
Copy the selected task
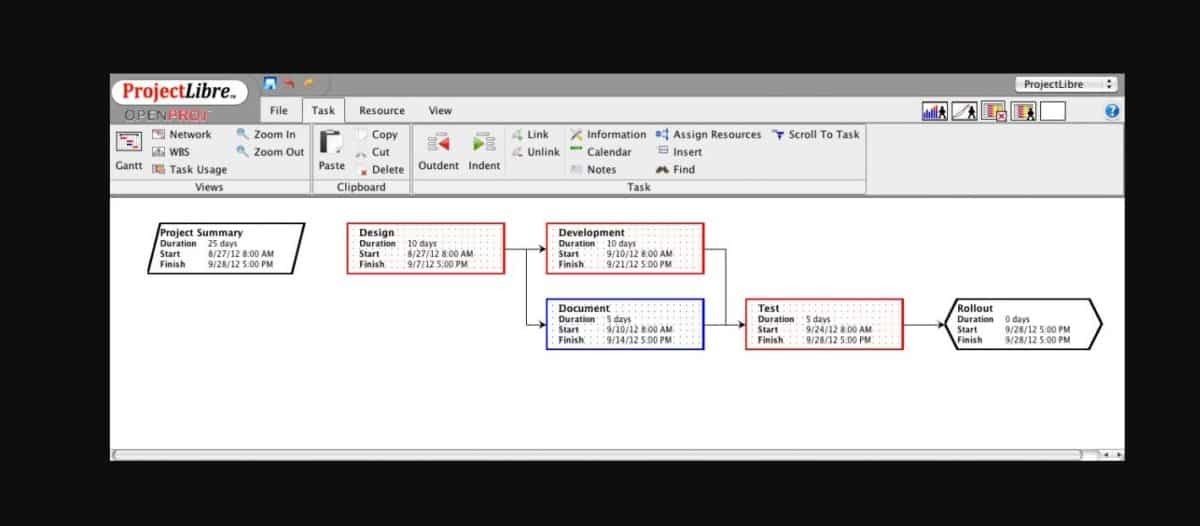(377, 134)
